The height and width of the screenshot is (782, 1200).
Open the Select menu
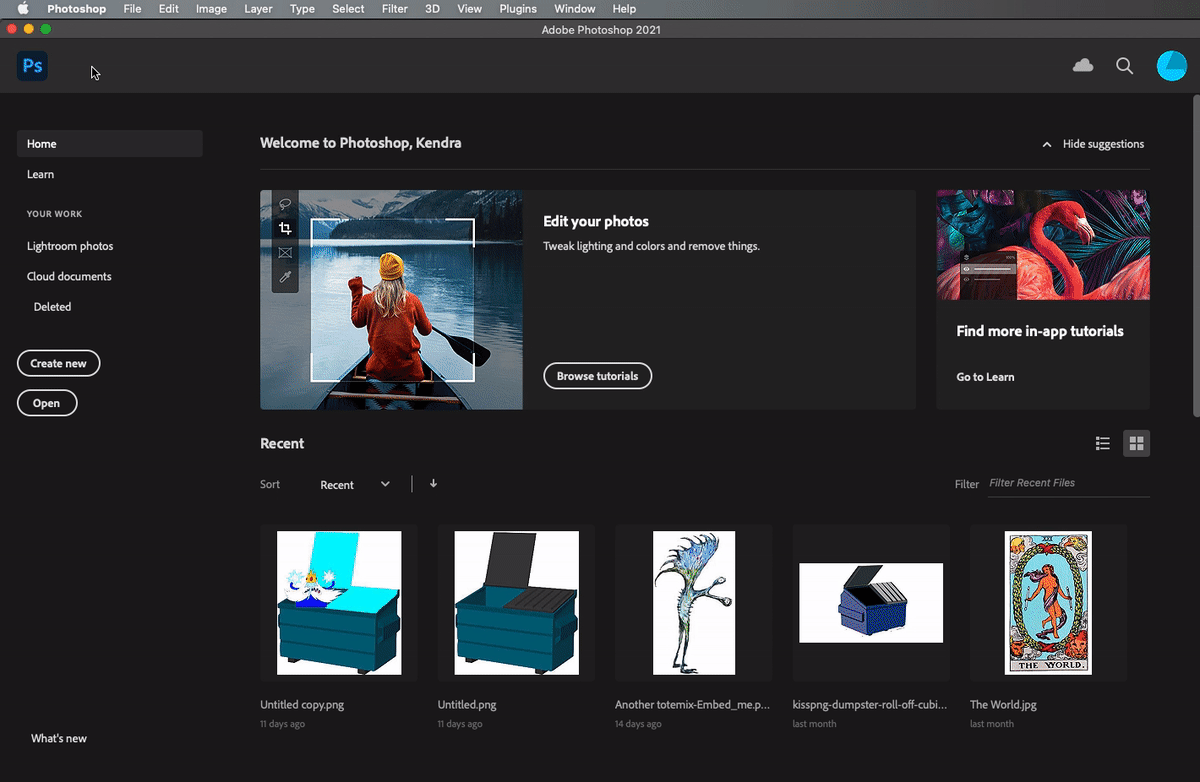point(348,9)
